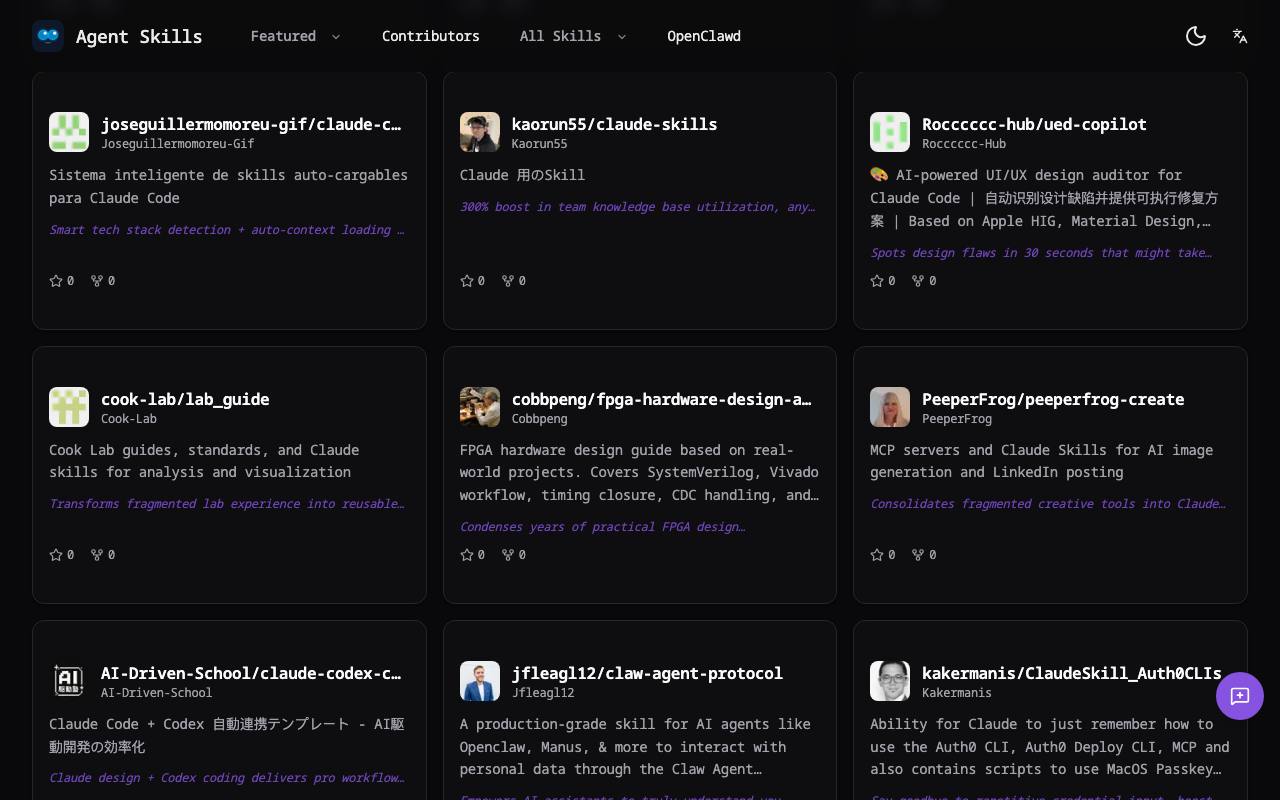This screenshot has height=800, width=1280.
Task: Open joseguillermomoreu-gif avatar image
Action: [x=69, y=132]
